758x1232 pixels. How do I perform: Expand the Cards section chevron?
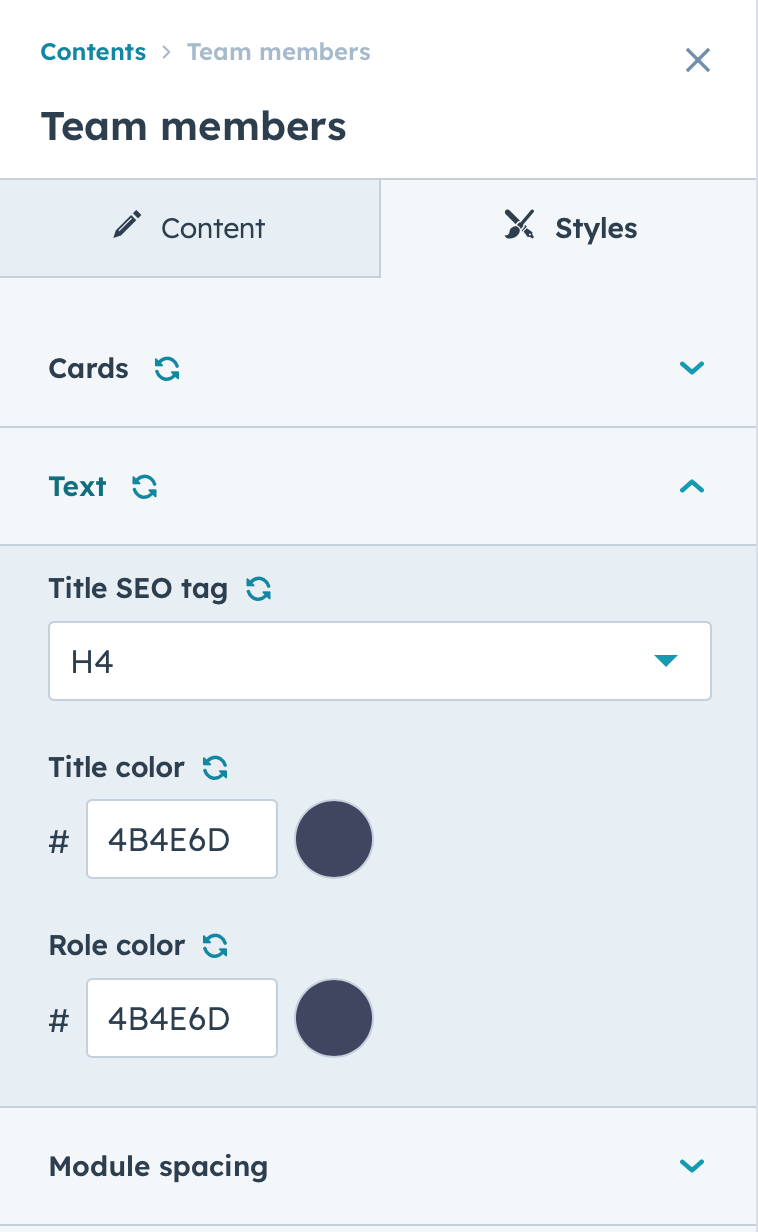692,368
